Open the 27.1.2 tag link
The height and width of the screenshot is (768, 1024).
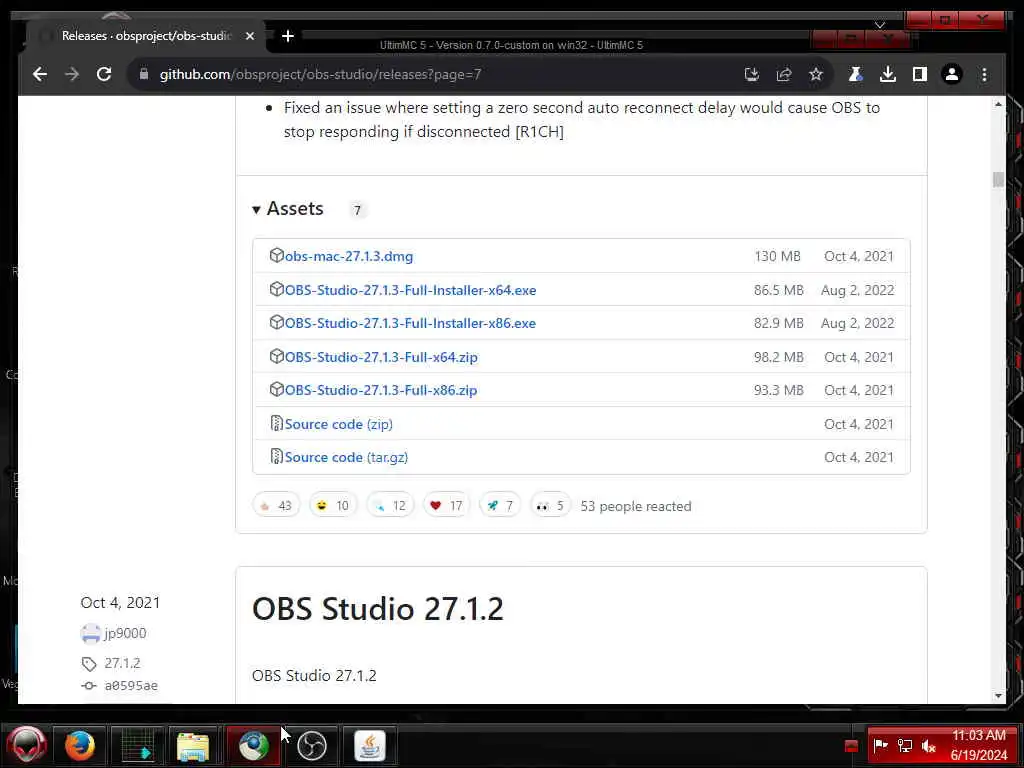coord(122,663)
